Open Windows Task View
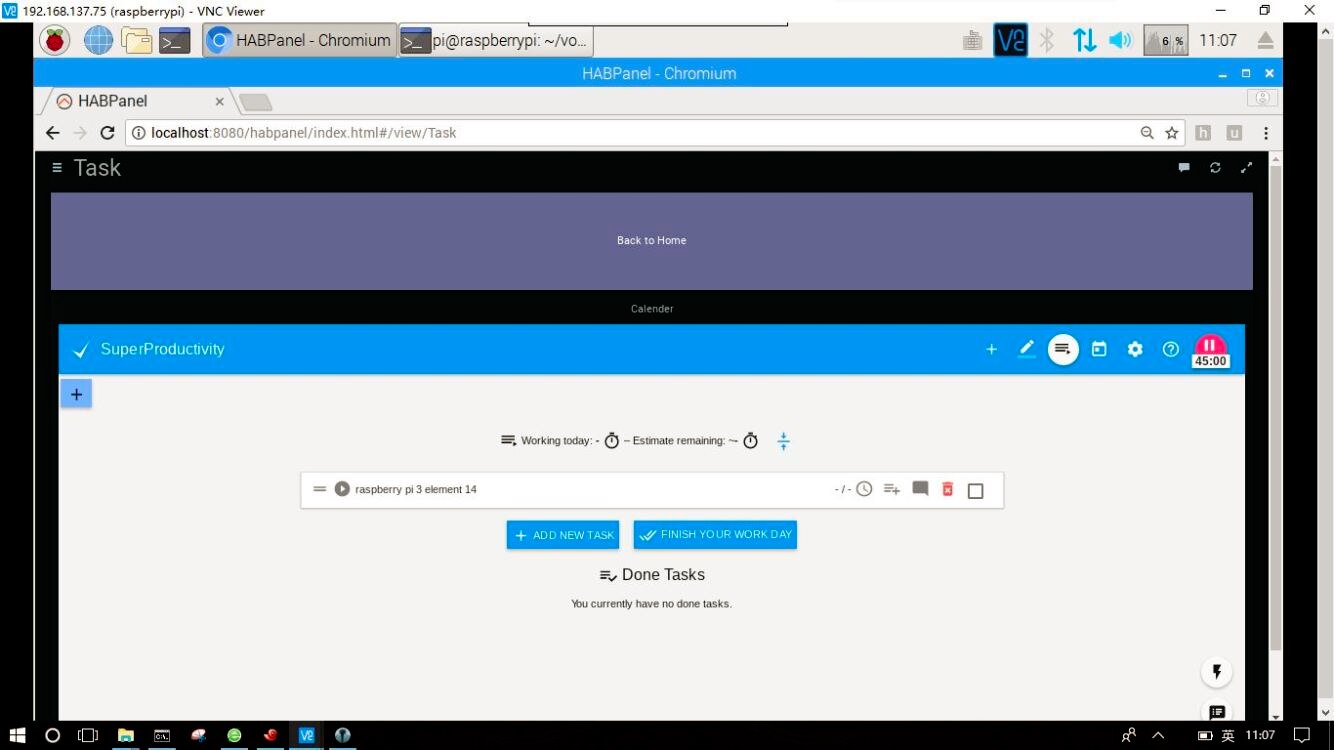The height and width of the screenshot is (750, 1334). [x=88, y=735]
